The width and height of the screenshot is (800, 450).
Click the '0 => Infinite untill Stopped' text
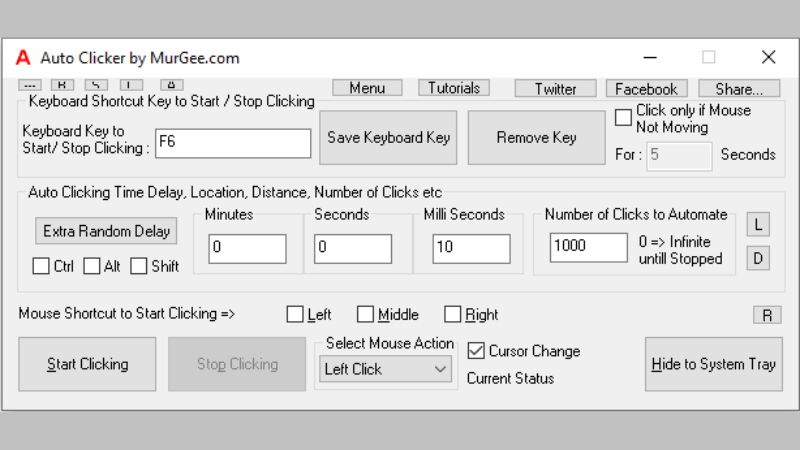pos(680,250)
